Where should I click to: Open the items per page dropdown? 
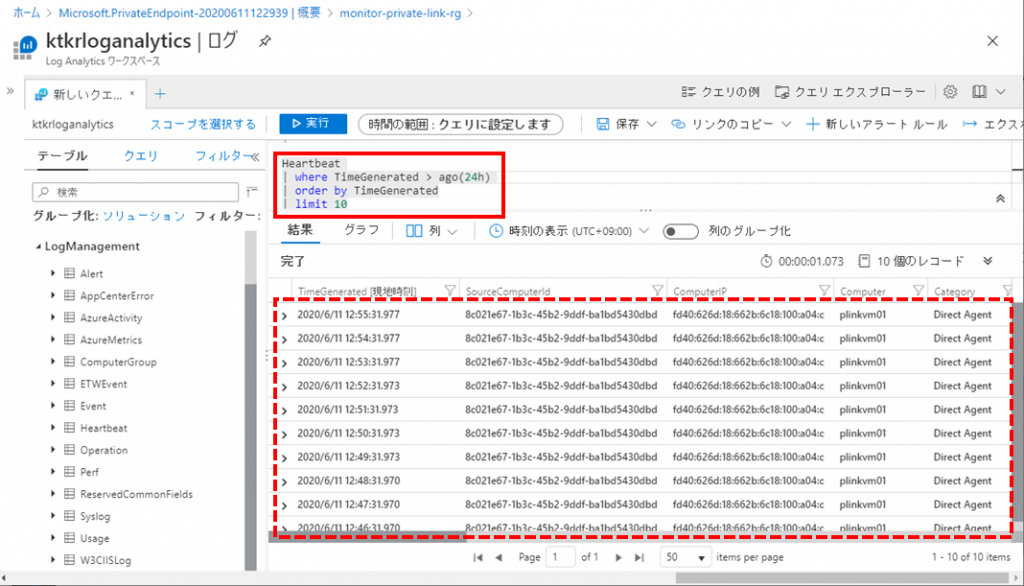[685, 557]
